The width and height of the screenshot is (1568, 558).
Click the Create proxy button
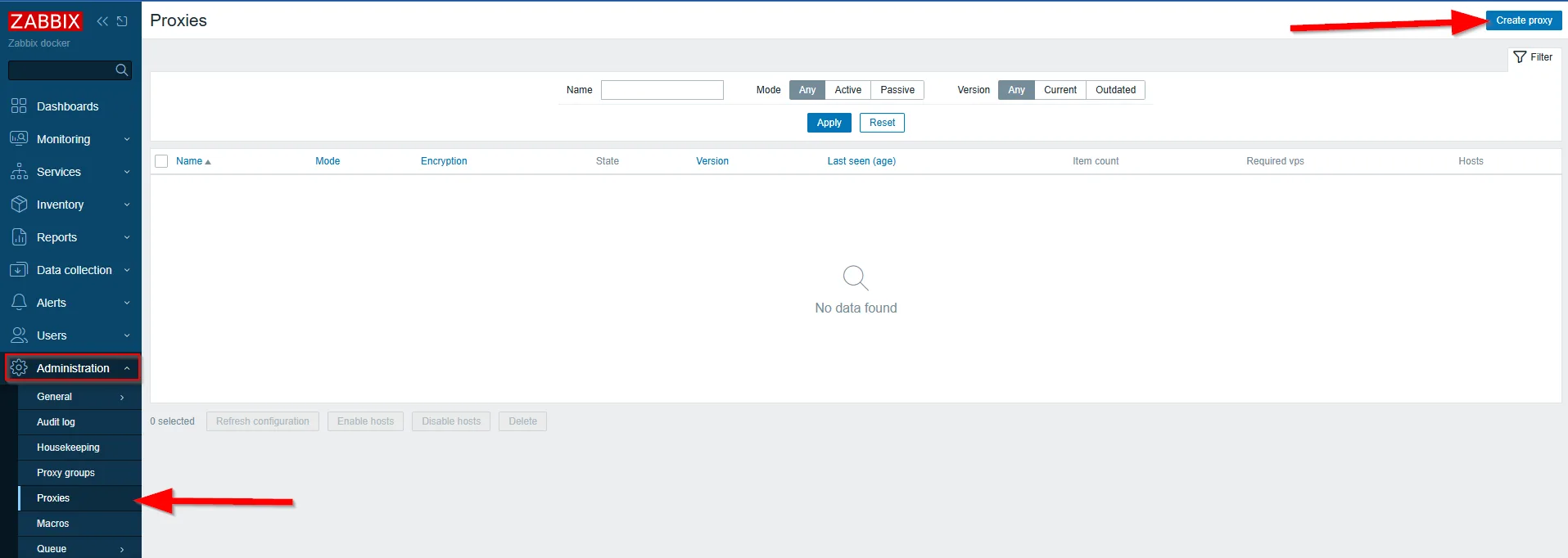point(1524,20)
